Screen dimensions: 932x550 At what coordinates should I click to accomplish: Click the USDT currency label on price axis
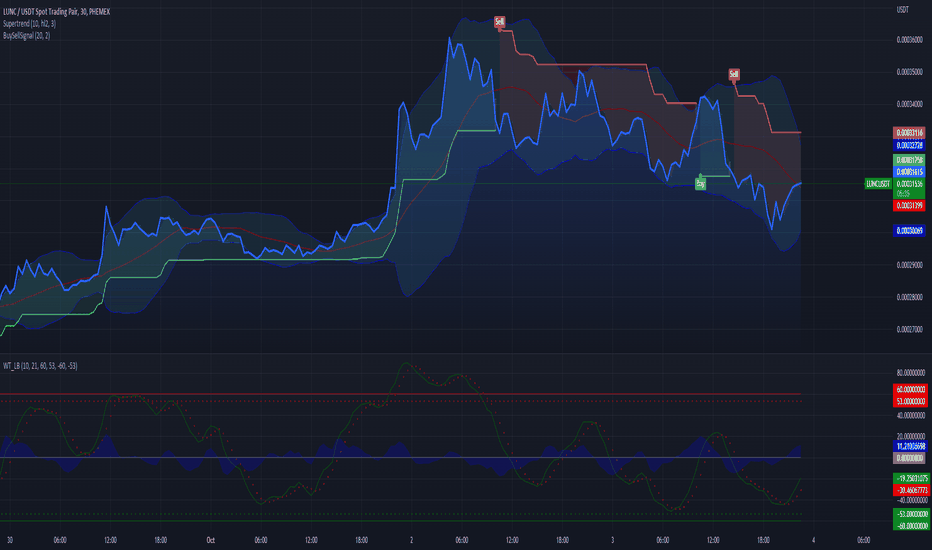902,10
